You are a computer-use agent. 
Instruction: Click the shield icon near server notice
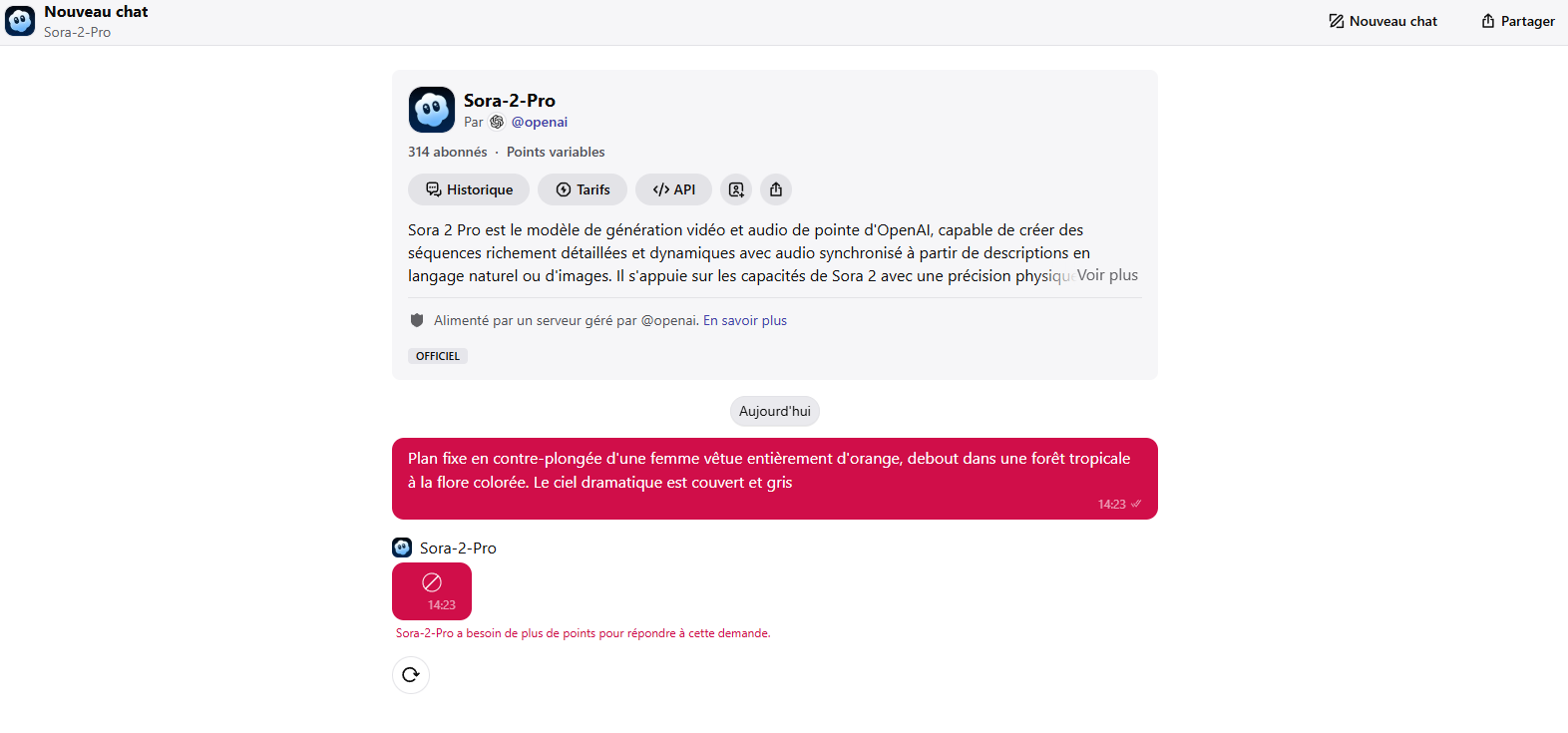pos(417,320)
